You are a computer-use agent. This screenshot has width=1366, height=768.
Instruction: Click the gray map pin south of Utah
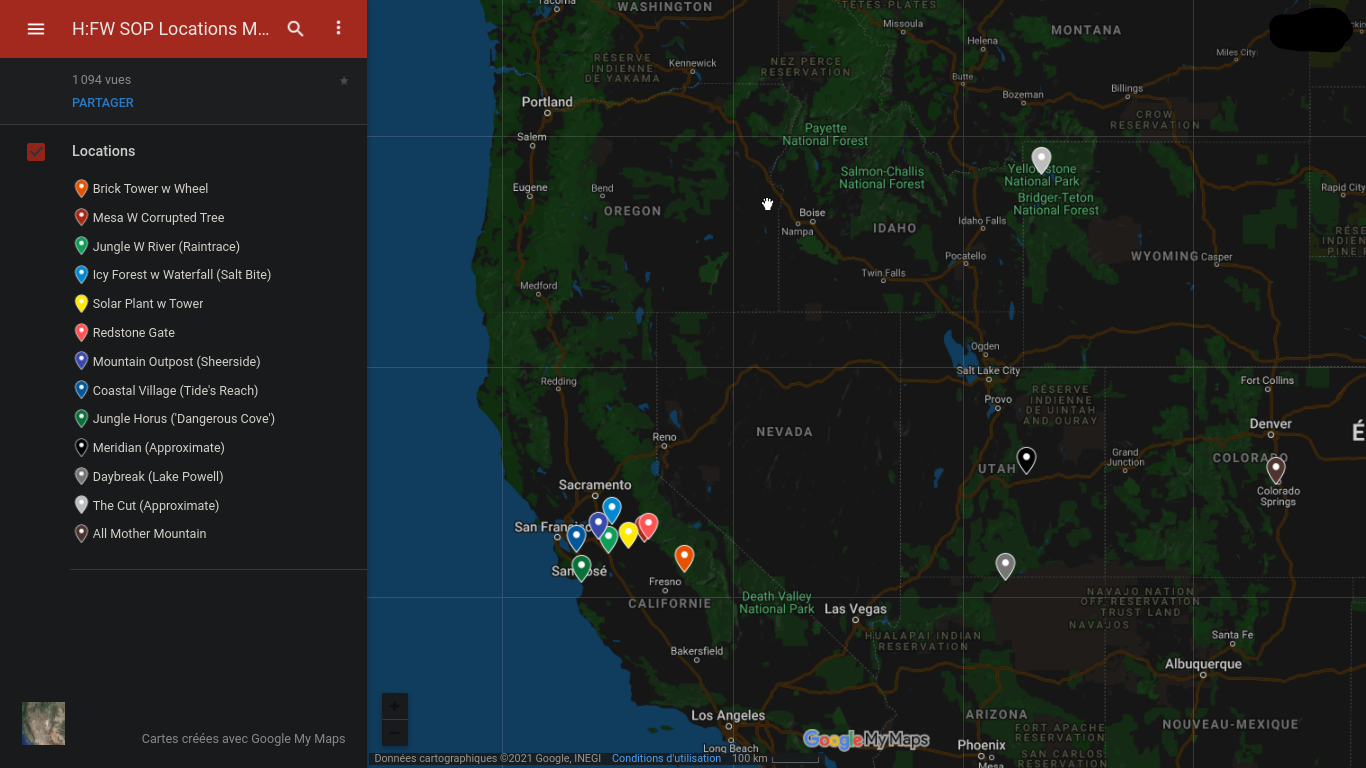pyautogui.click(x=1005, y=566)
